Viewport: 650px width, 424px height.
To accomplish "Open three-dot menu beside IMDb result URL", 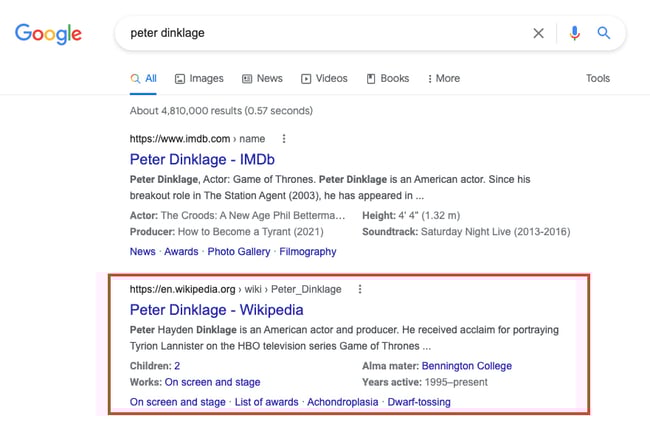I will pos(284,139).
